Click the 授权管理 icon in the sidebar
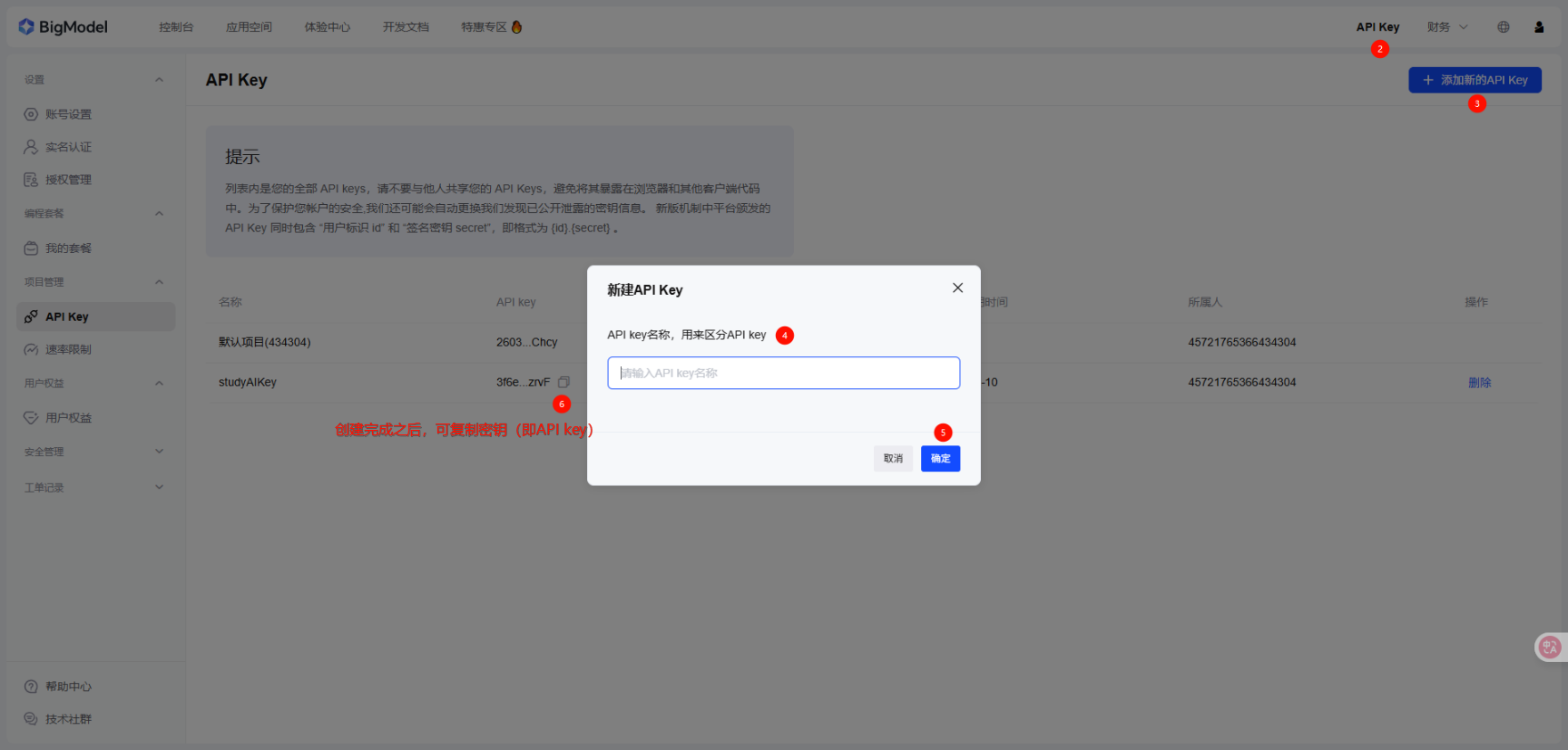The image size is (1568, 750). pos(31,180)
